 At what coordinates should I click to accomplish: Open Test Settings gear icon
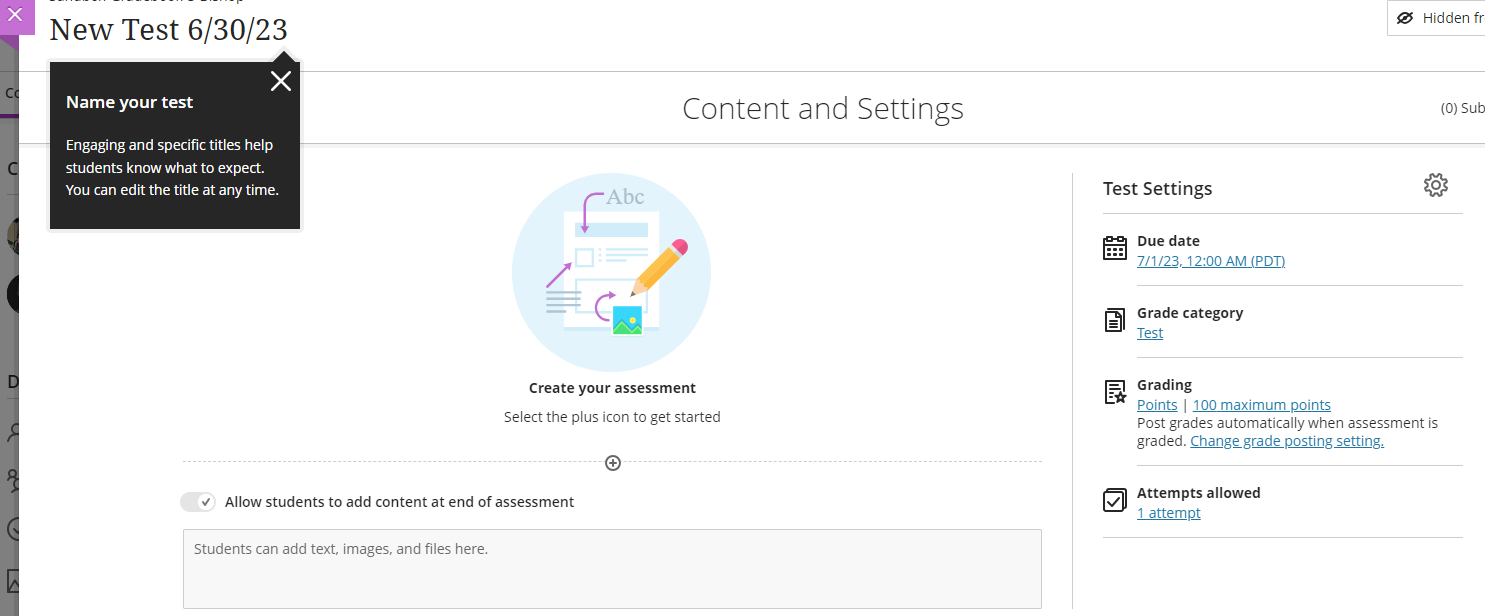point(1435,185)
